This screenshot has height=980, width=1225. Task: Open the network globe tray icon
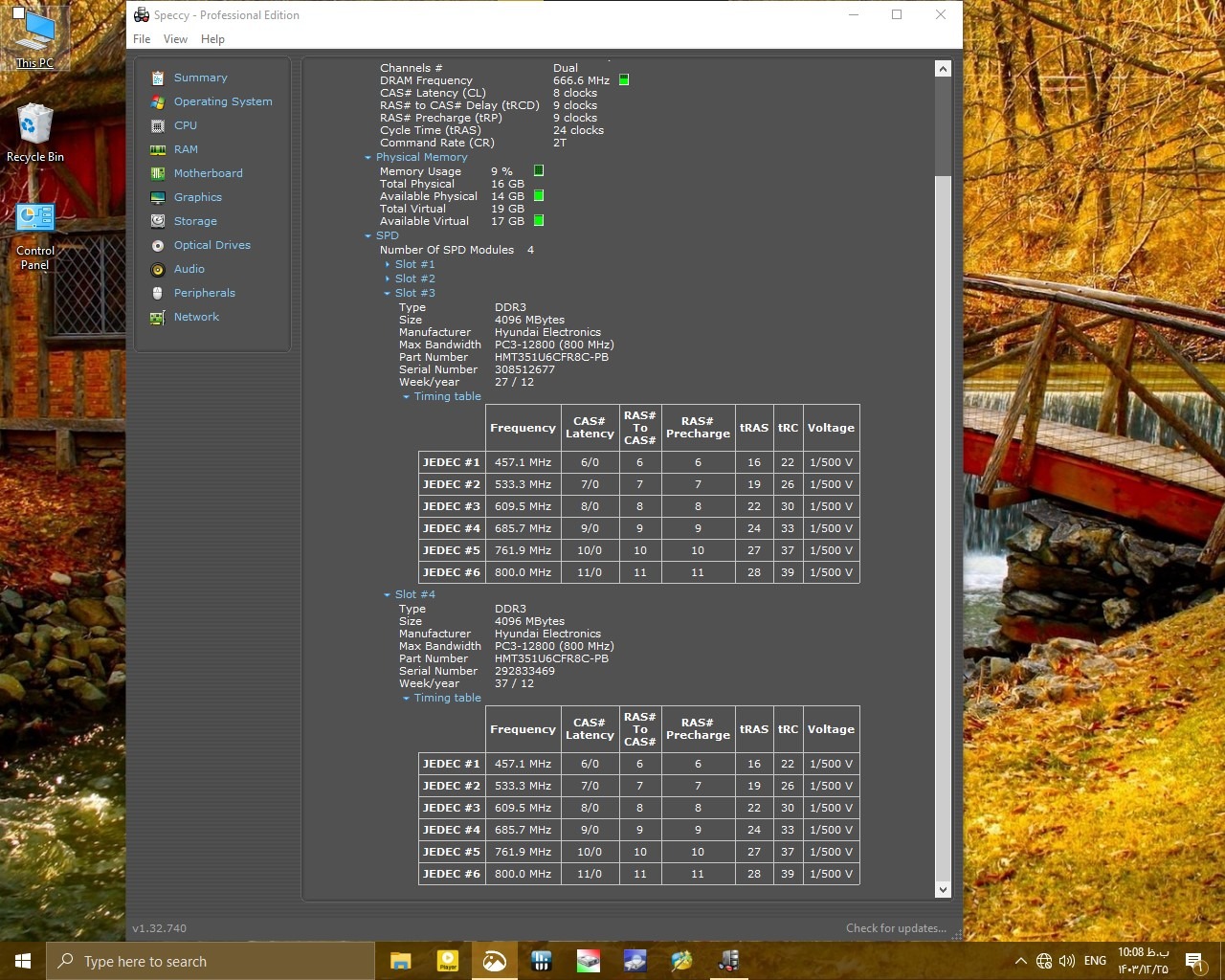pyautogui.click(x=1044, y=961)
